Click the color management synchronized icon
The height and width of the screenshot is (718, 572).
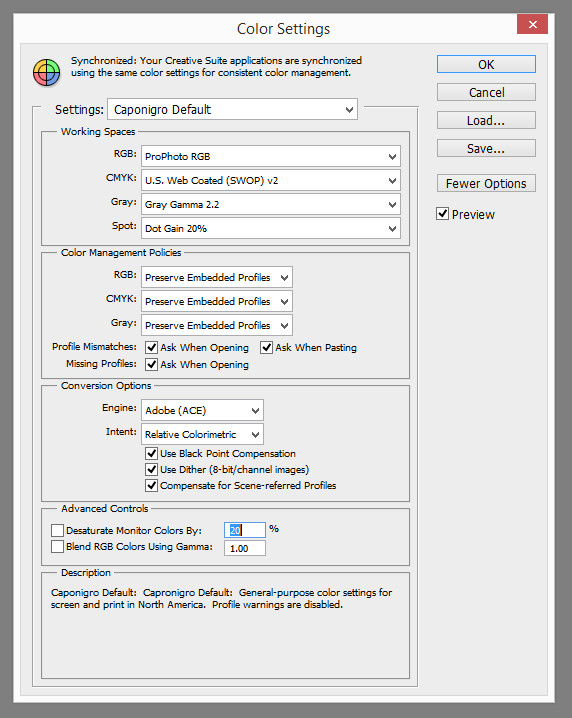tap(46, 72)
